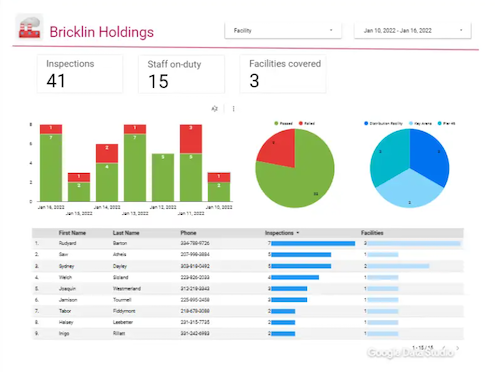The width and height of the screenshot is (500, 372).
Task: Click the Staff on-duty scorecard
Action: pyautogui.click(x=181, y=74)
